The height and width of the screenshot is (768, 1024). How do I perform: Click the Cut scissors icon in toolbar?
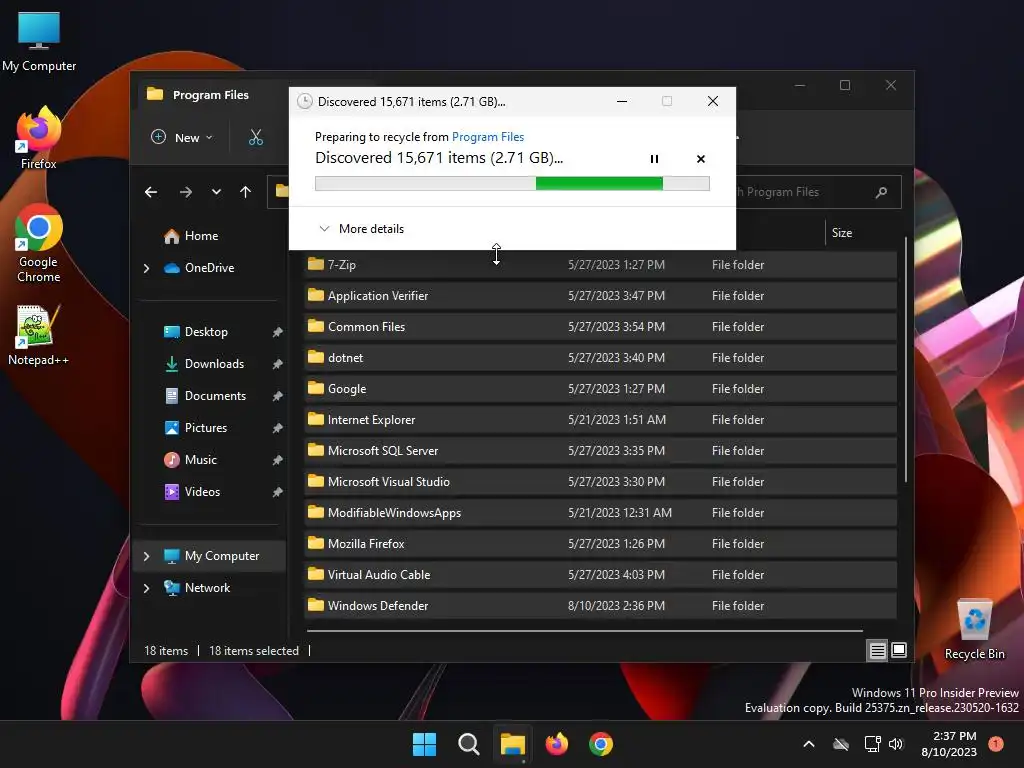point(256,137)
